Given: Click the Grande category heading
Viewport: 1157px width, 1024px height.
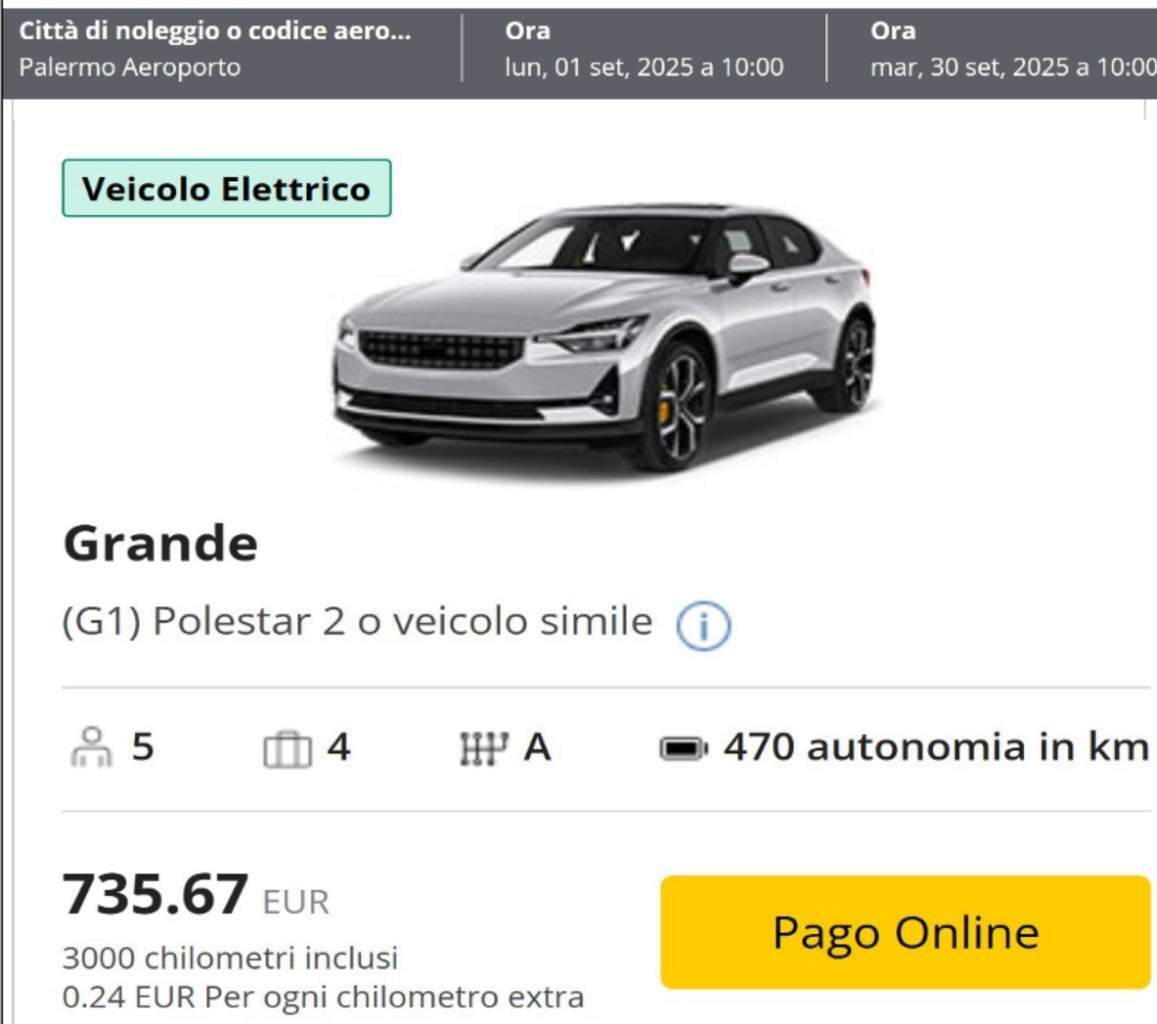Looking at the screenshot, I should [x=161, y=543].
